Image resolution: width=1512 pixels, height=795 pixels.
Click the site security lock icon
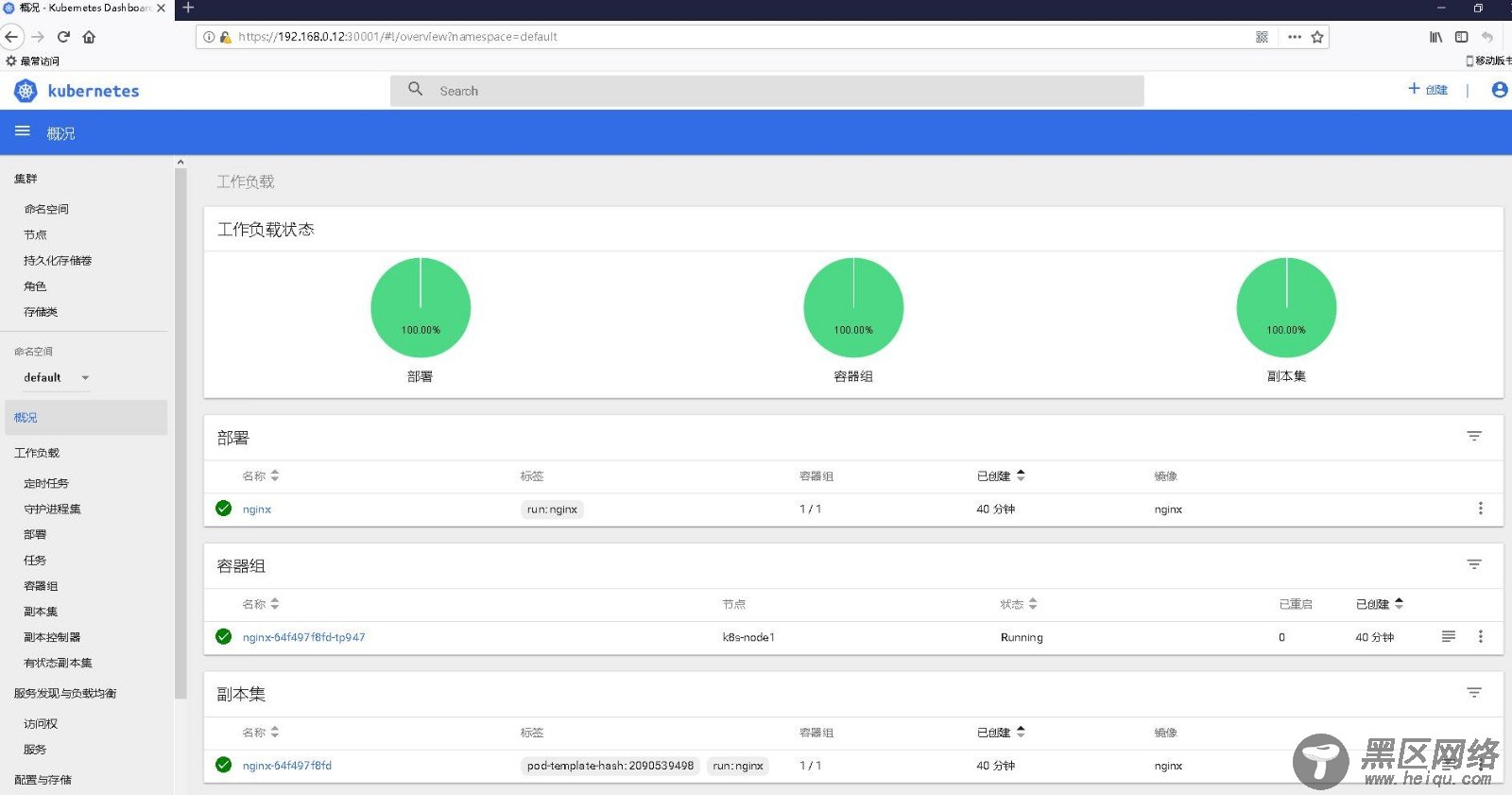(x=225, y=37)
